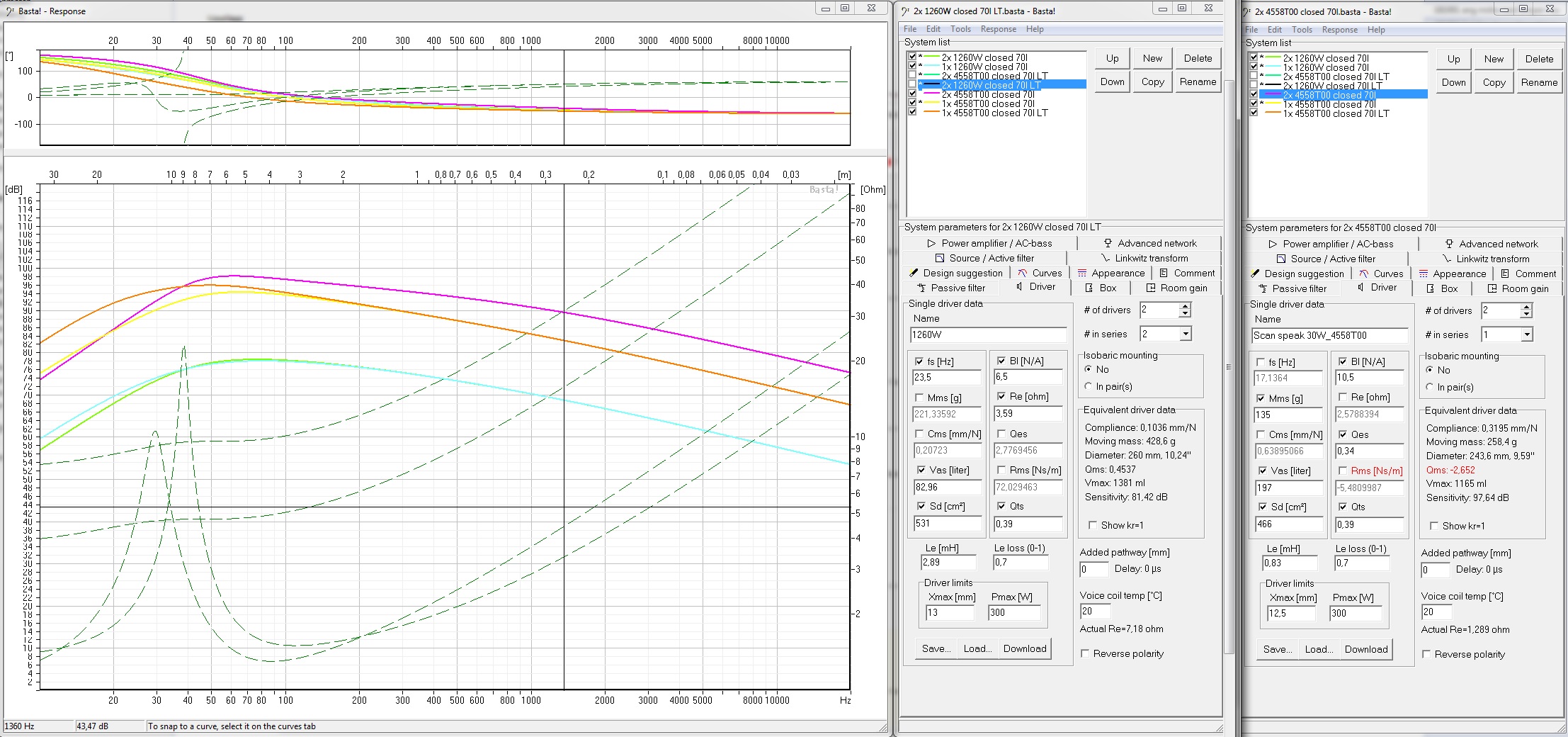Screen dimensions: 1568x737
Task: Click Source / Active filter icon in 4558T00 window
Action: pyautogui.click(x=1281, y=259)
